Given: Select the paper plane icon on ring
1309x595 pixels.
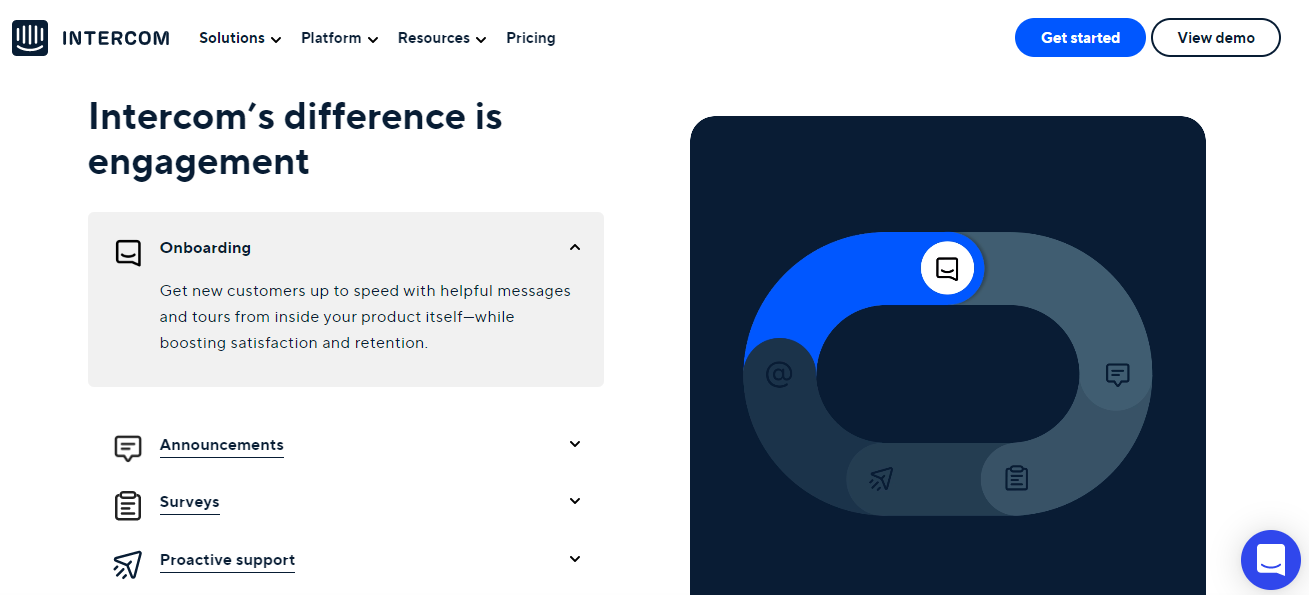Looking at the screenshot, I should coord(881,479).
